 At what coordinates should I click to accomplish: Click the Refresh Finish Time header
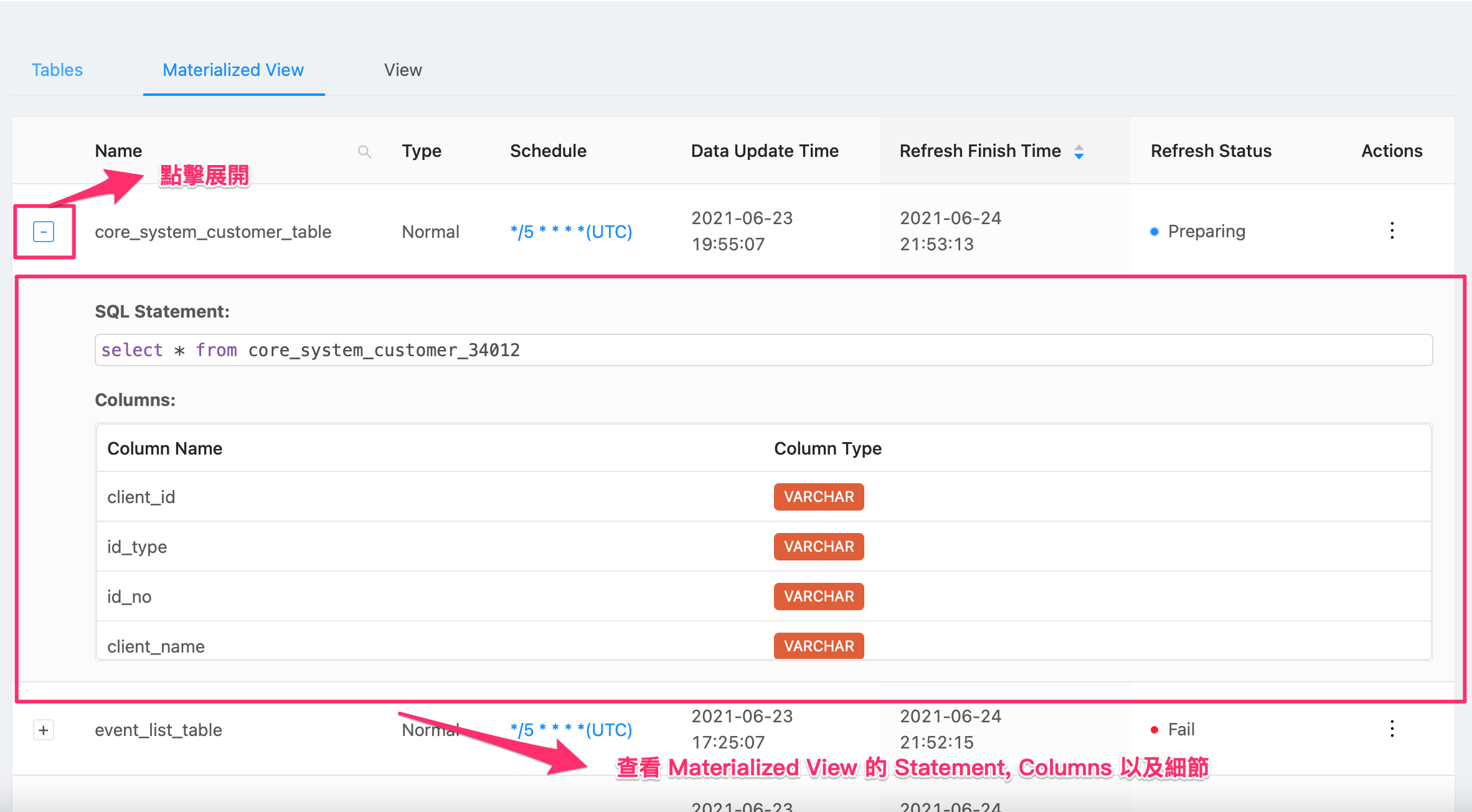point(980,151)
